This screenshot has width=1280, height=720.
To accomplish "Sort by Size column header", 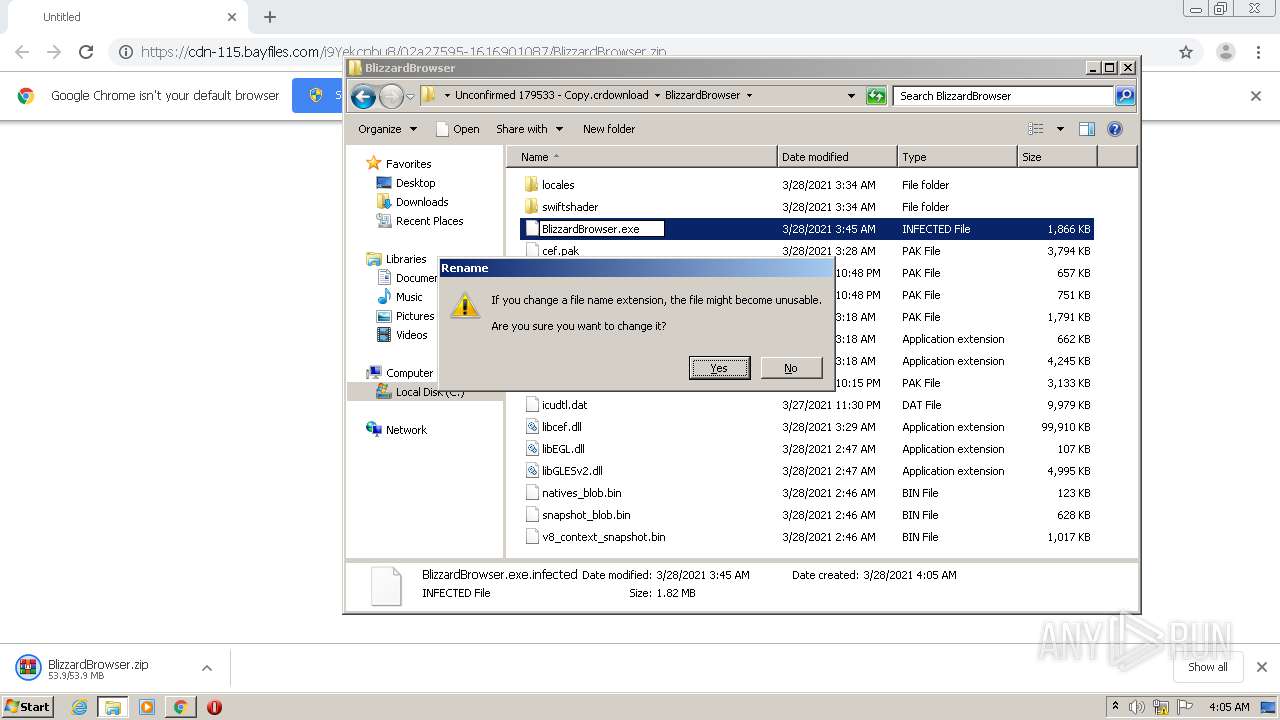I will click(x=1057, y=157).
